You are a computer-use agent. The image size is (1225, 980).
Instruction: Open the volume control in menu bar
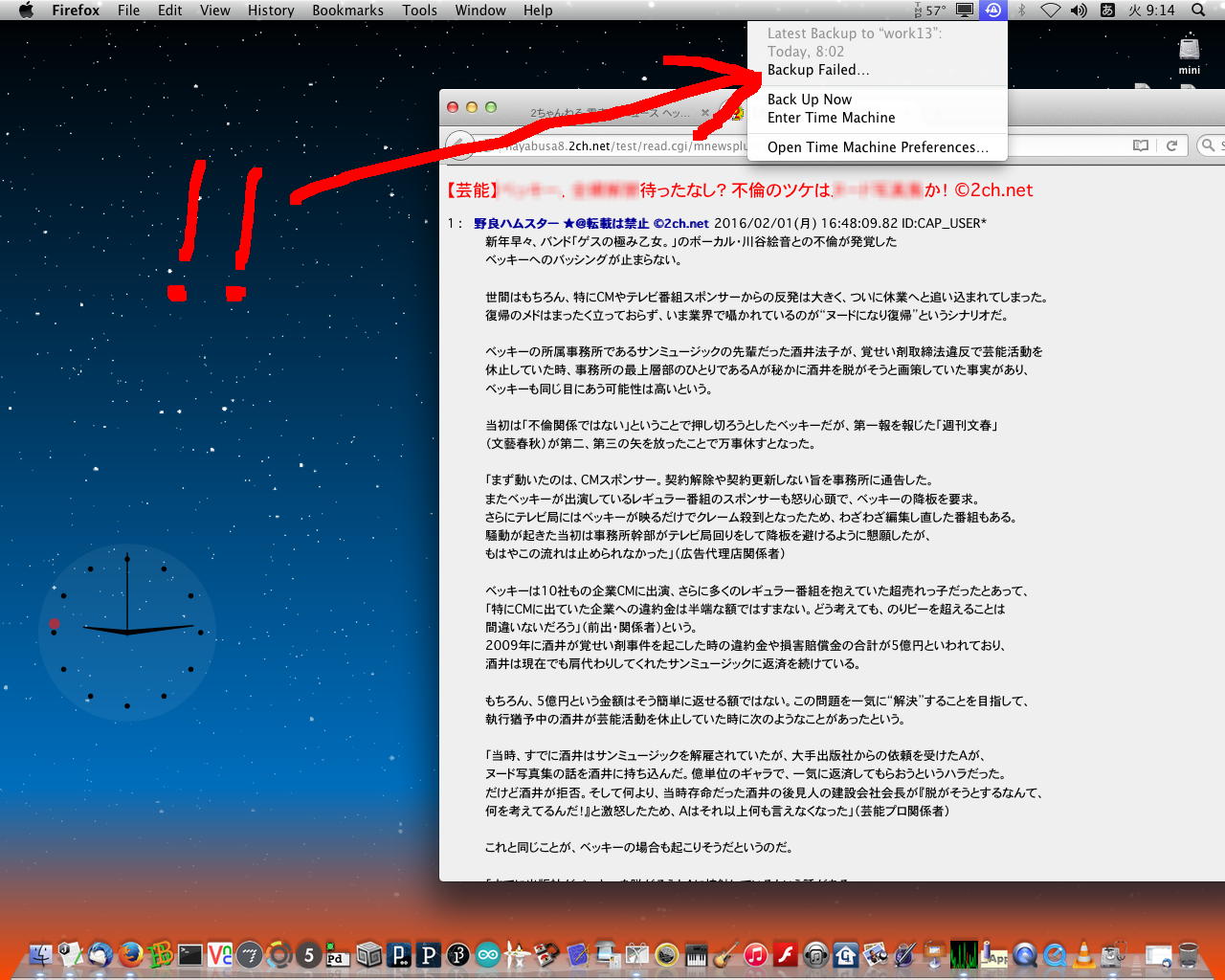click(x=1079, y=10)
